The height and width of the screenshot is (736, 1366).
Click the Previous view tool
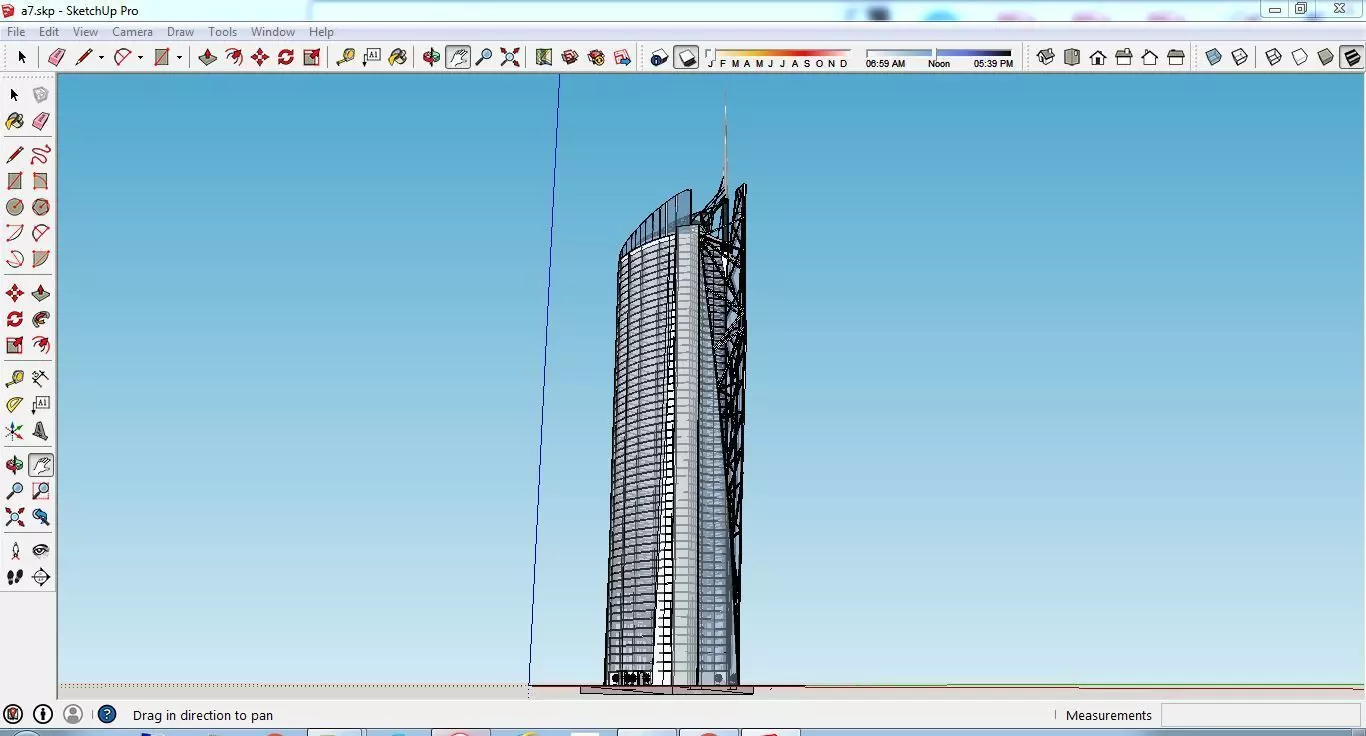point(40,517)
